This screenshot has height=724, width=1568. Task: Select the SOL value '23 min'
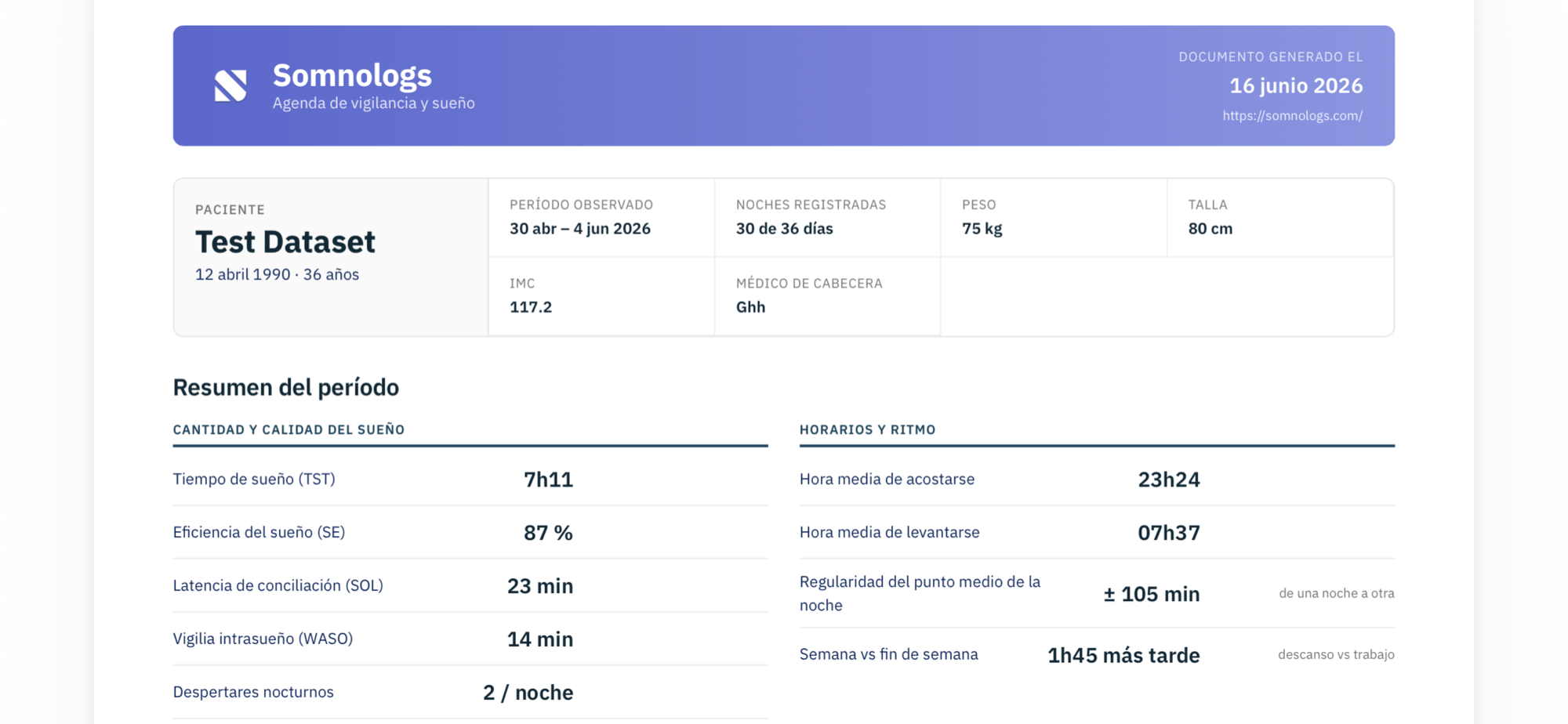540,586
